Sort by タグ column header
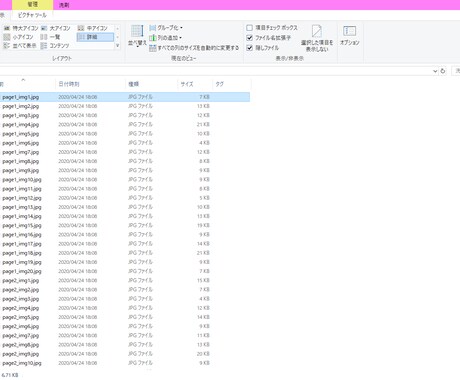 (x=231, y=84)
